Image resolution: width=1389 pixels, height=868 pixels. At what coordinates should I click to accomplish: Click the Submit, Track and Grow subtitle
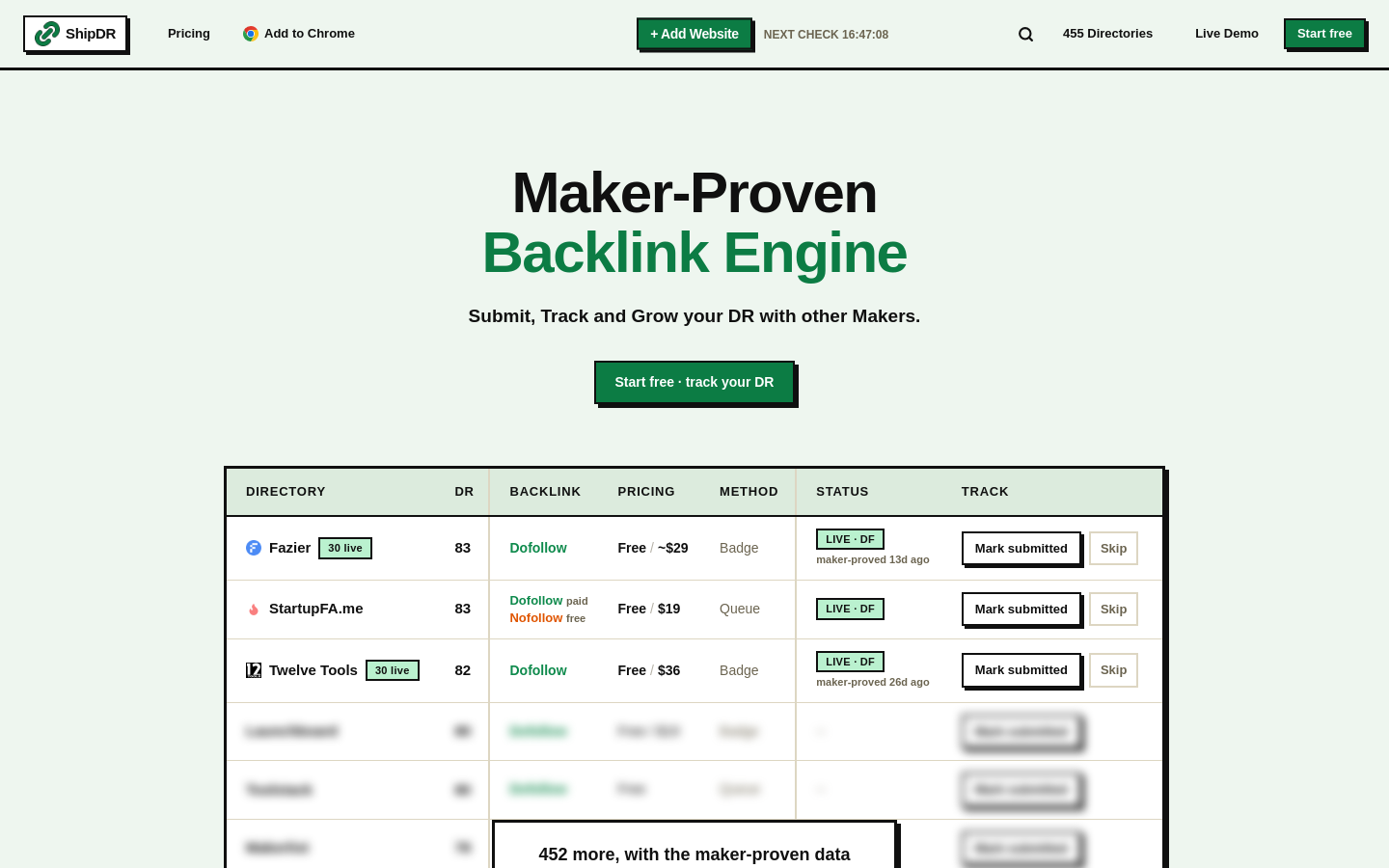coord(694,316)
